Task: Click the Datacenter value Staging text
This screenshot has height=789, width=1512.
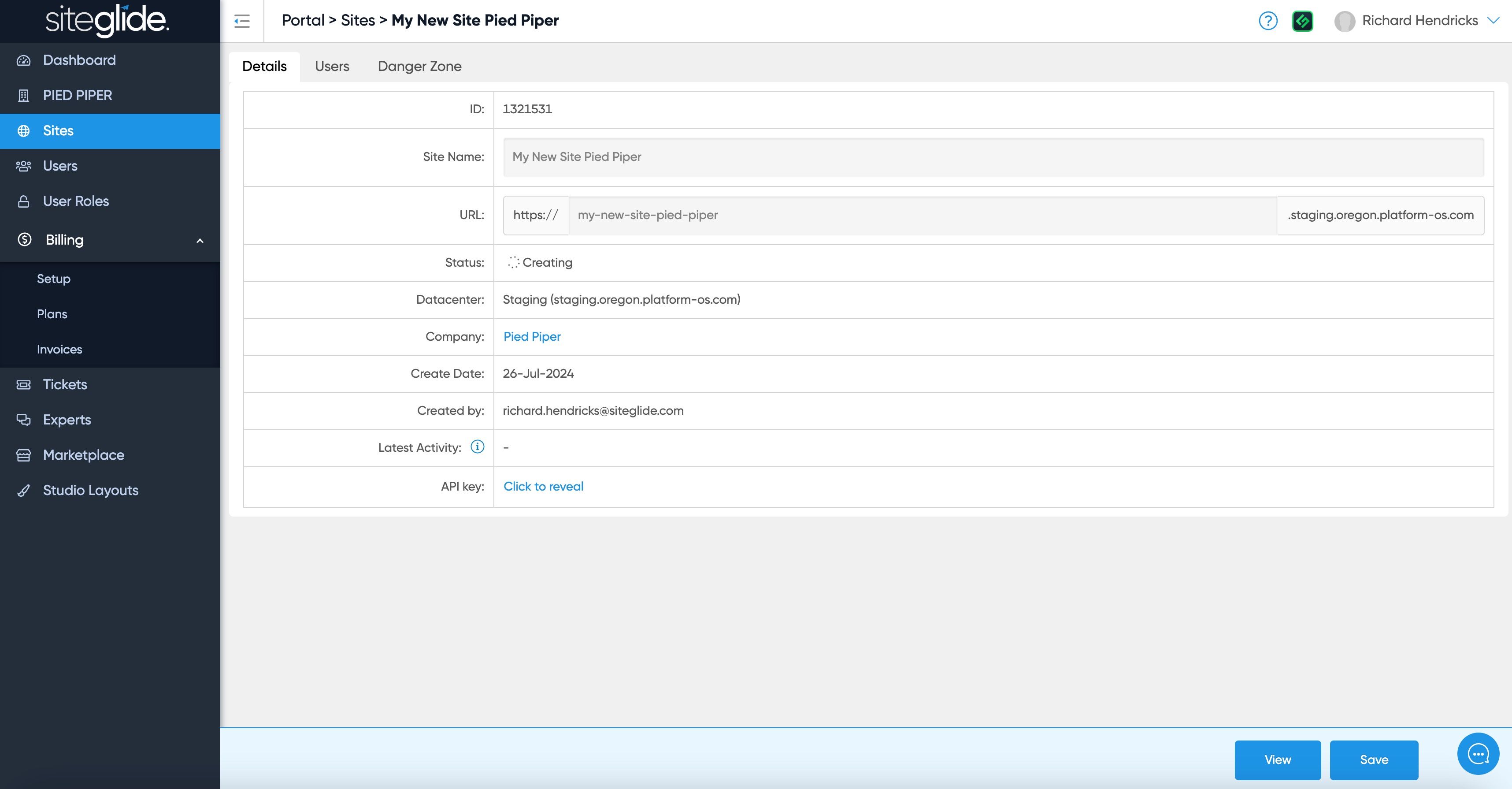Action: coord(622,299)
